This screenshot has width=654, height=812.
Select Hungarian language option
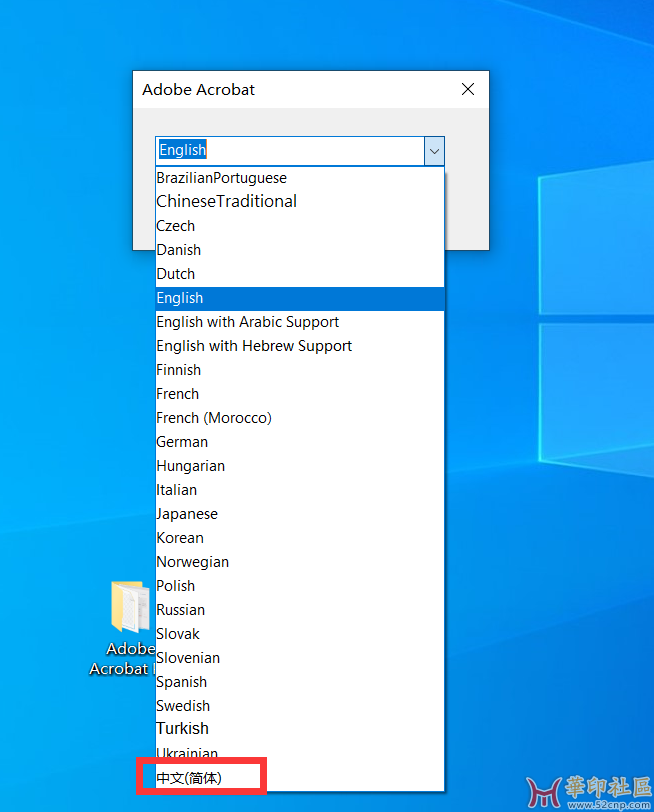click(300, 466)
